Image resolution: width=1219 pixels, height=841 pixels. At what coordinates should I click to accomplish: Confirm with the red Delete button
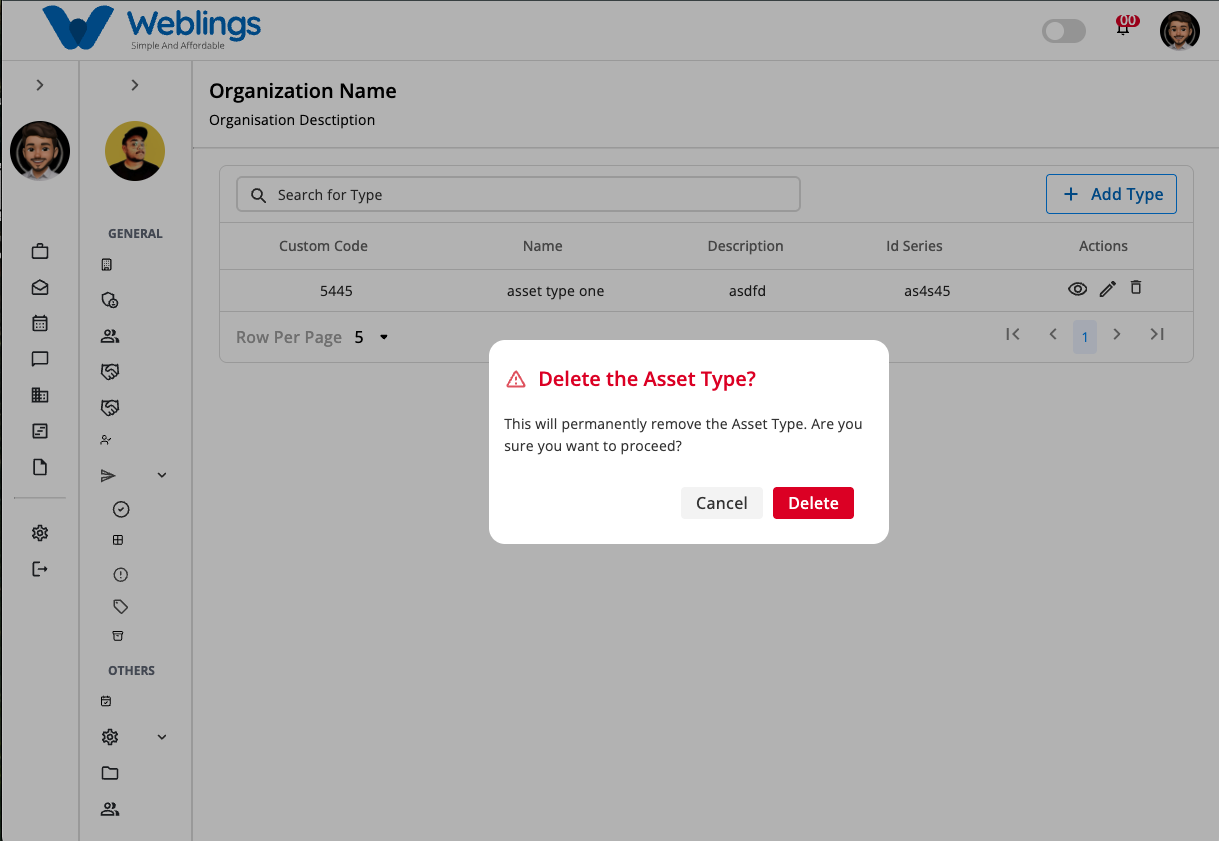(813, 503)
